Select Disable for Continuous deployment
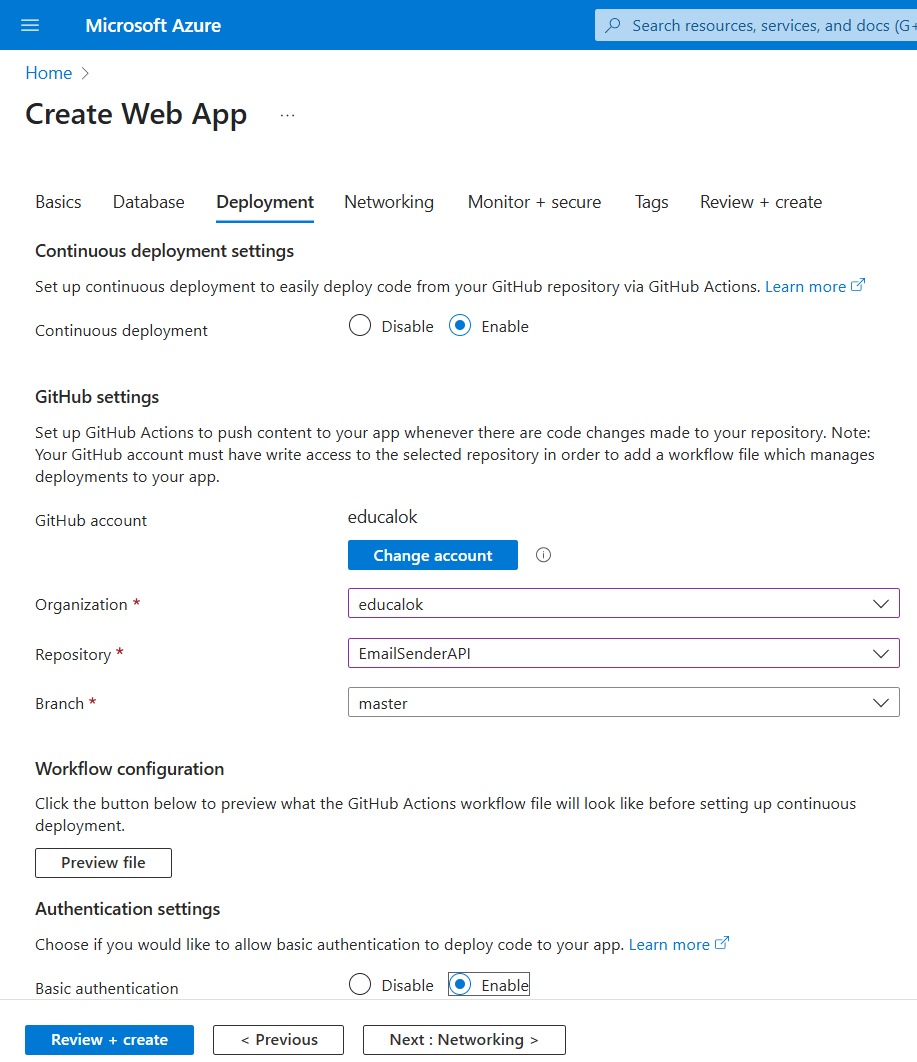The image size is (917, 1062). pyautogui.click(x=360, y=326)
